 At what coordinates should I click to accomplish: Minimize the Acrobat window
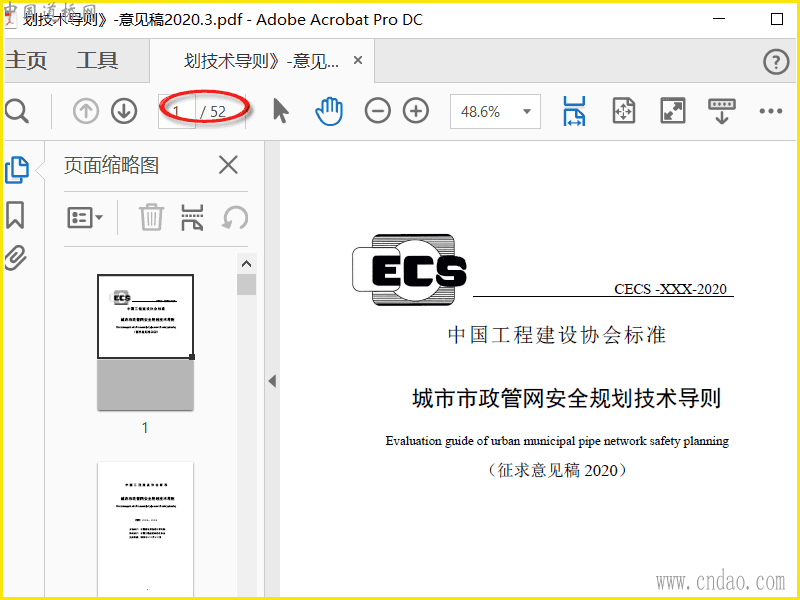719,19
